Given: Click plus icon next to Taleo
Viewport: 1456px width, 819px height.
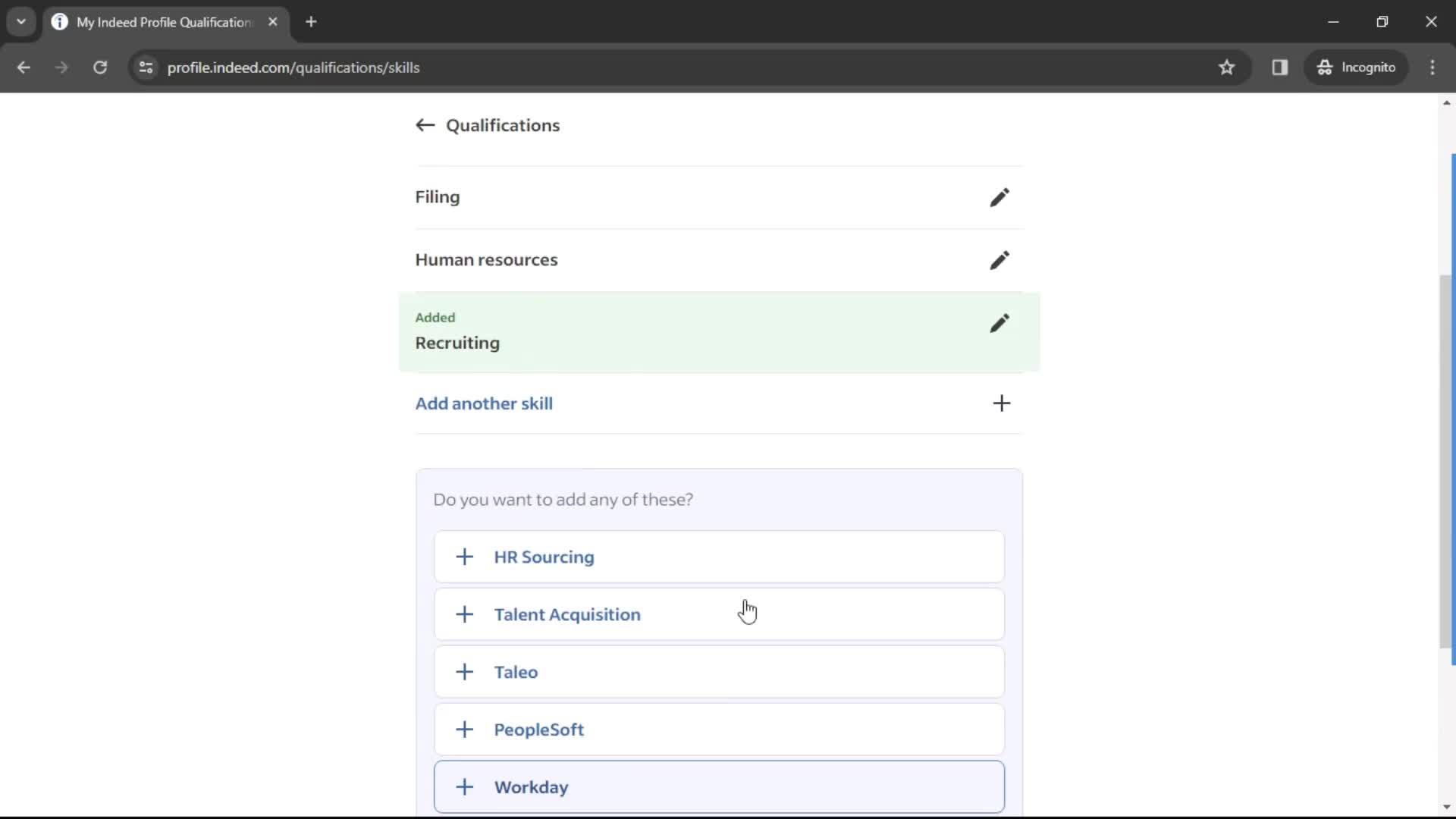Looking at the screenshot, I should [x=464, y=672].
